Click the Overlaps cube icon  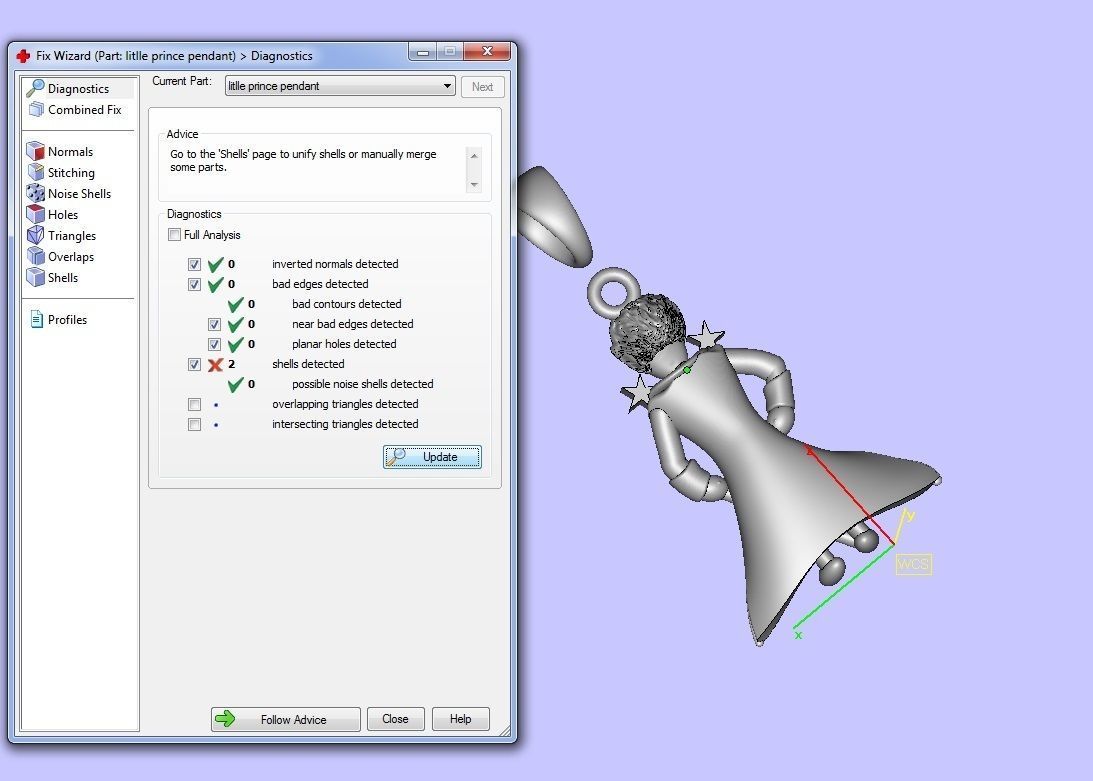36,256
